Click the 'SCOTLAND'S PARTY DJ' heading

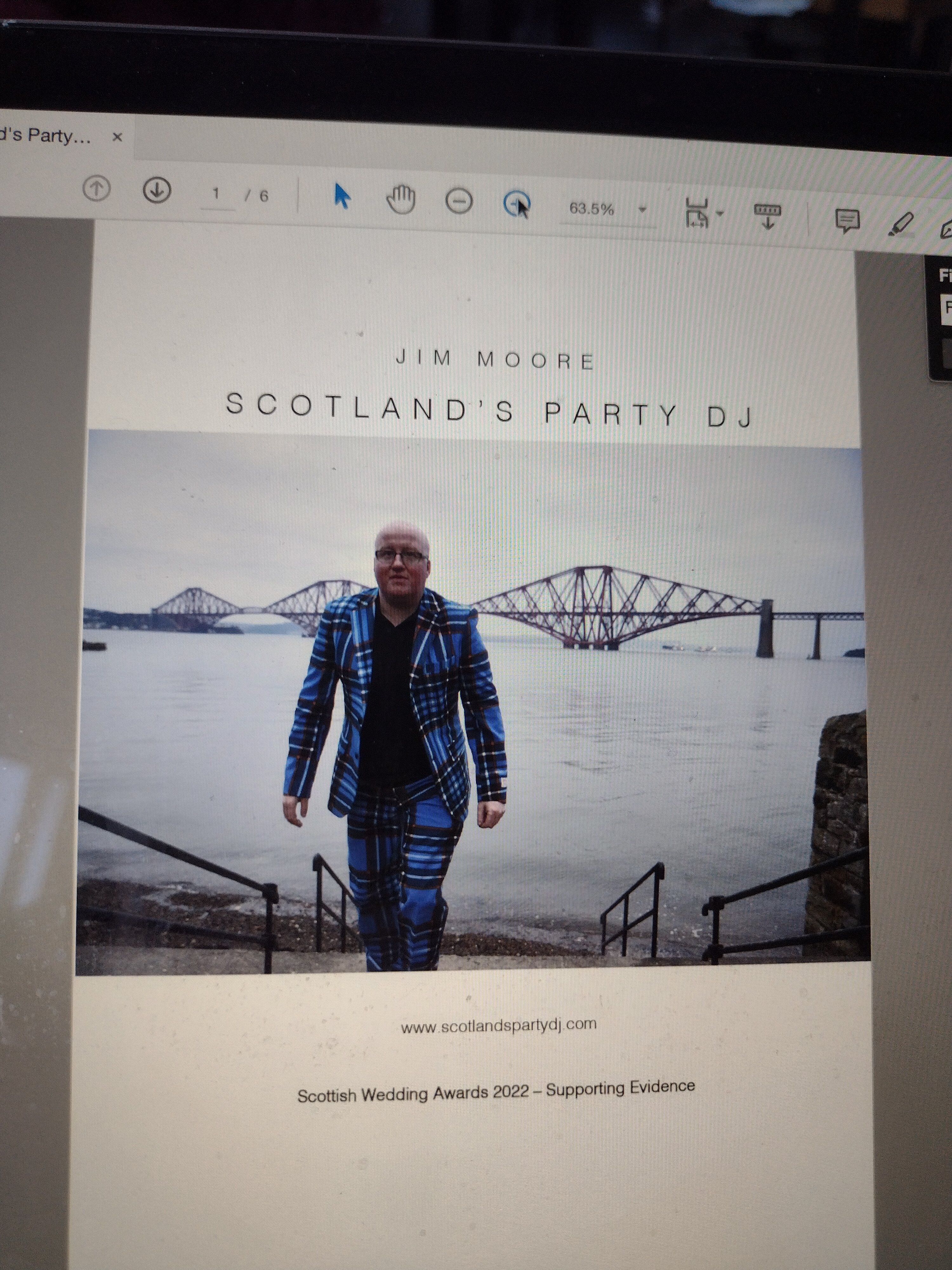(x=489, y=409)
